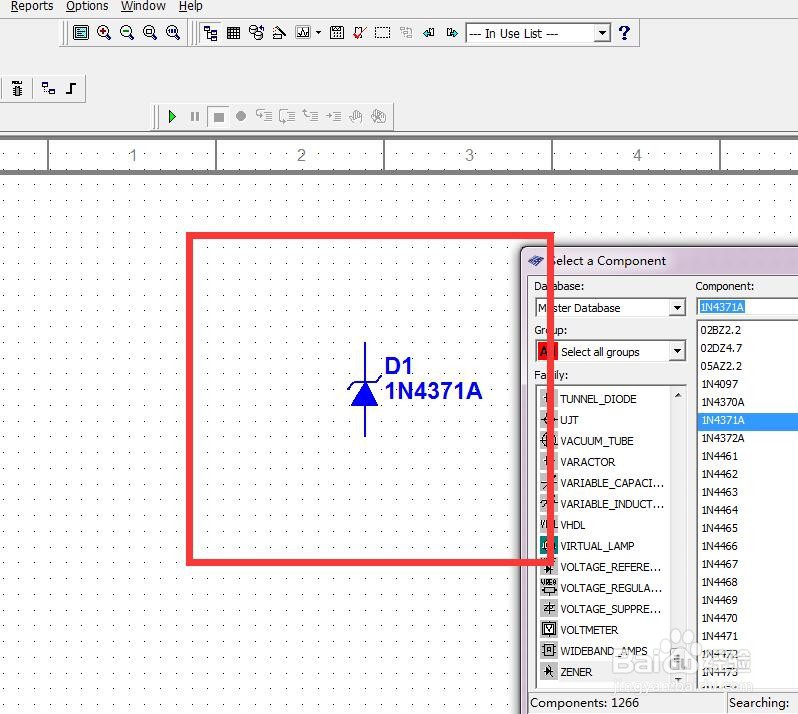This screenshot has width=798, height=714.
Task: Click the round record-style simulation button
Action: coord(241,117)
